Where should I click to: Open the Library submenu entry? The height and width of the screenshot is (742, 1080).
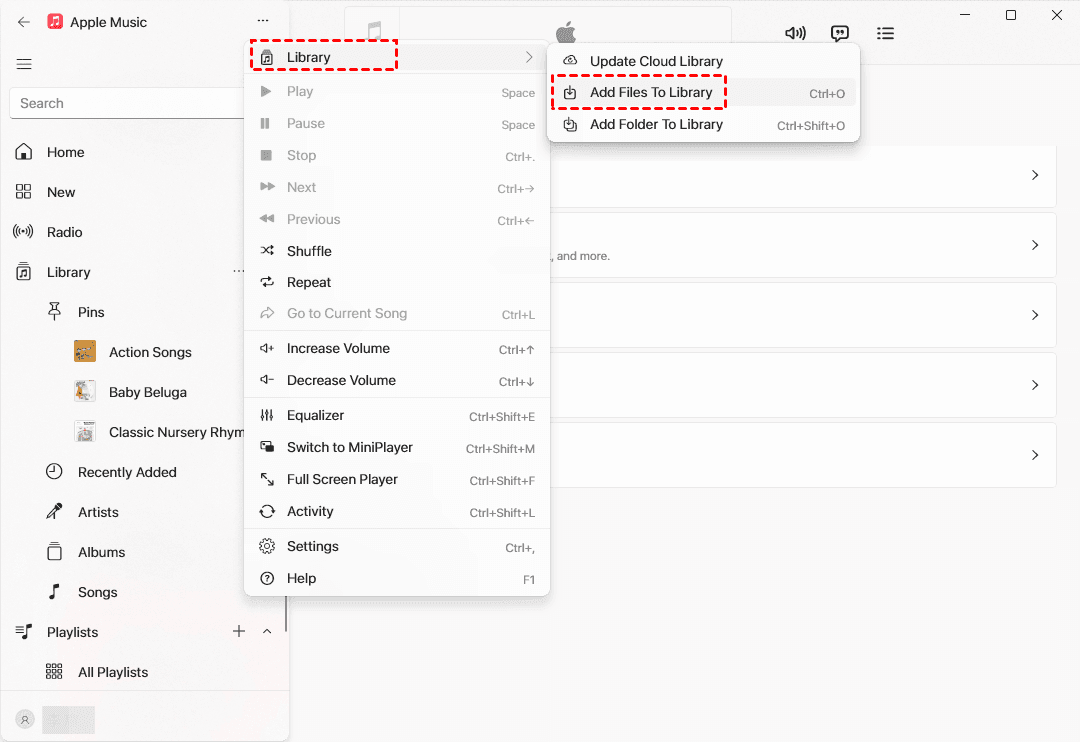pyautogui.click(x=397, y=57)
